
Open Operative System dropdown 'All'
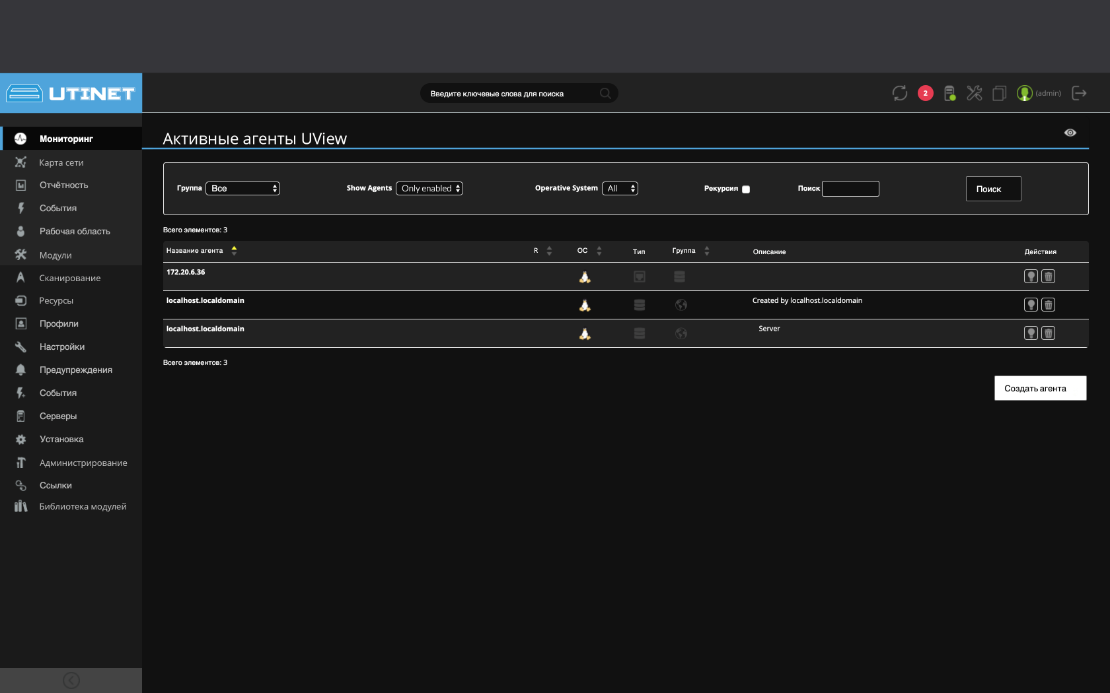coord(620,188)
